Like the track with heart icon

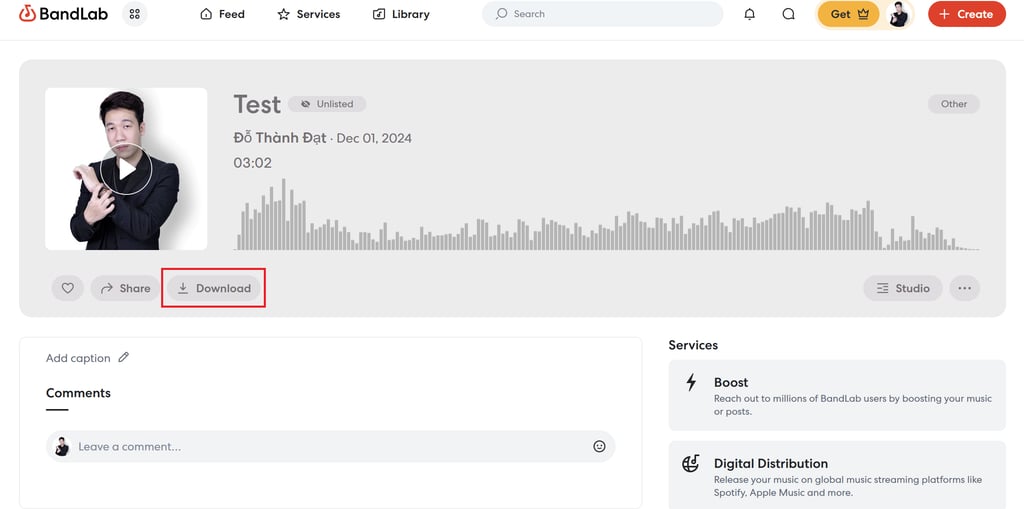click(68, 288)
